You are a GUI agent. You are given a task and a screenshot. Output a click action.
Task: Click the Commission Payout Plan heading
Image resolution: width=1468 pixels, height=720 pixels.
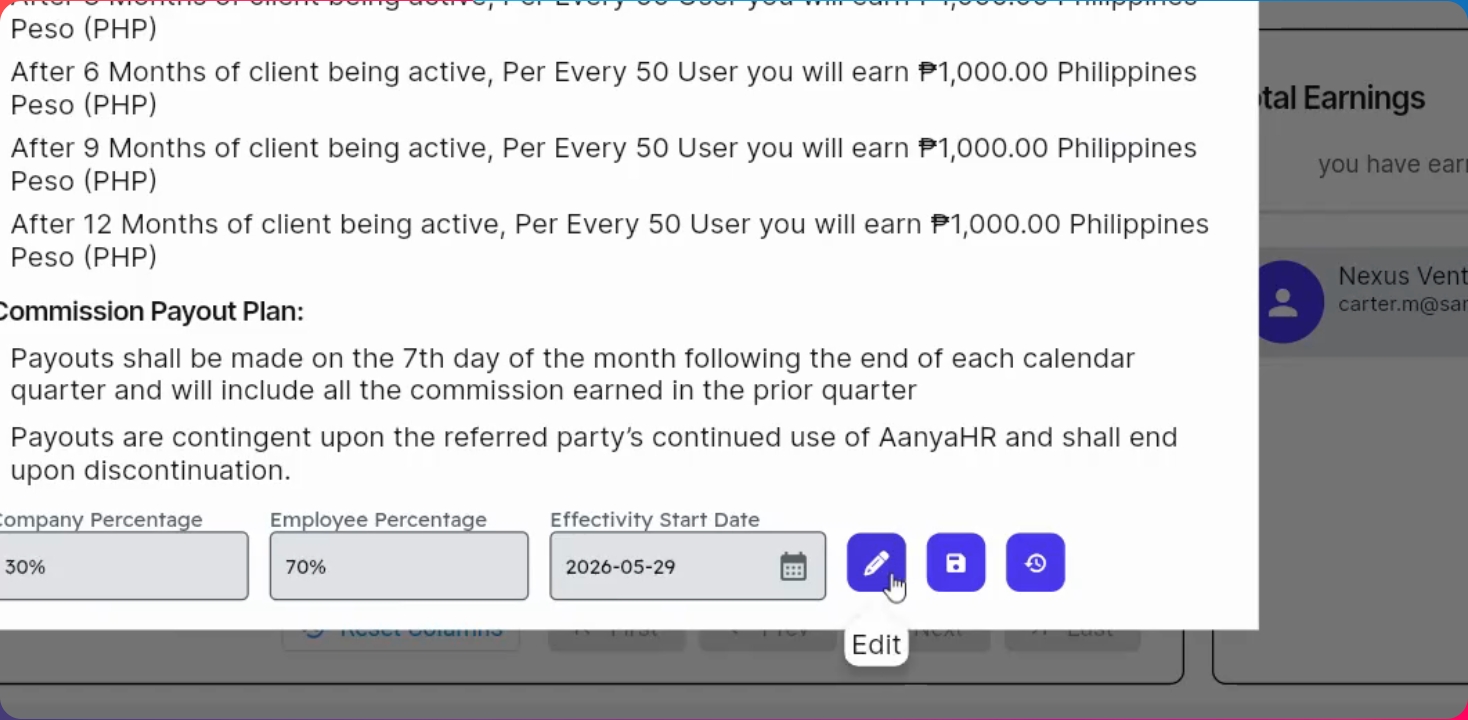coord(150,311)
